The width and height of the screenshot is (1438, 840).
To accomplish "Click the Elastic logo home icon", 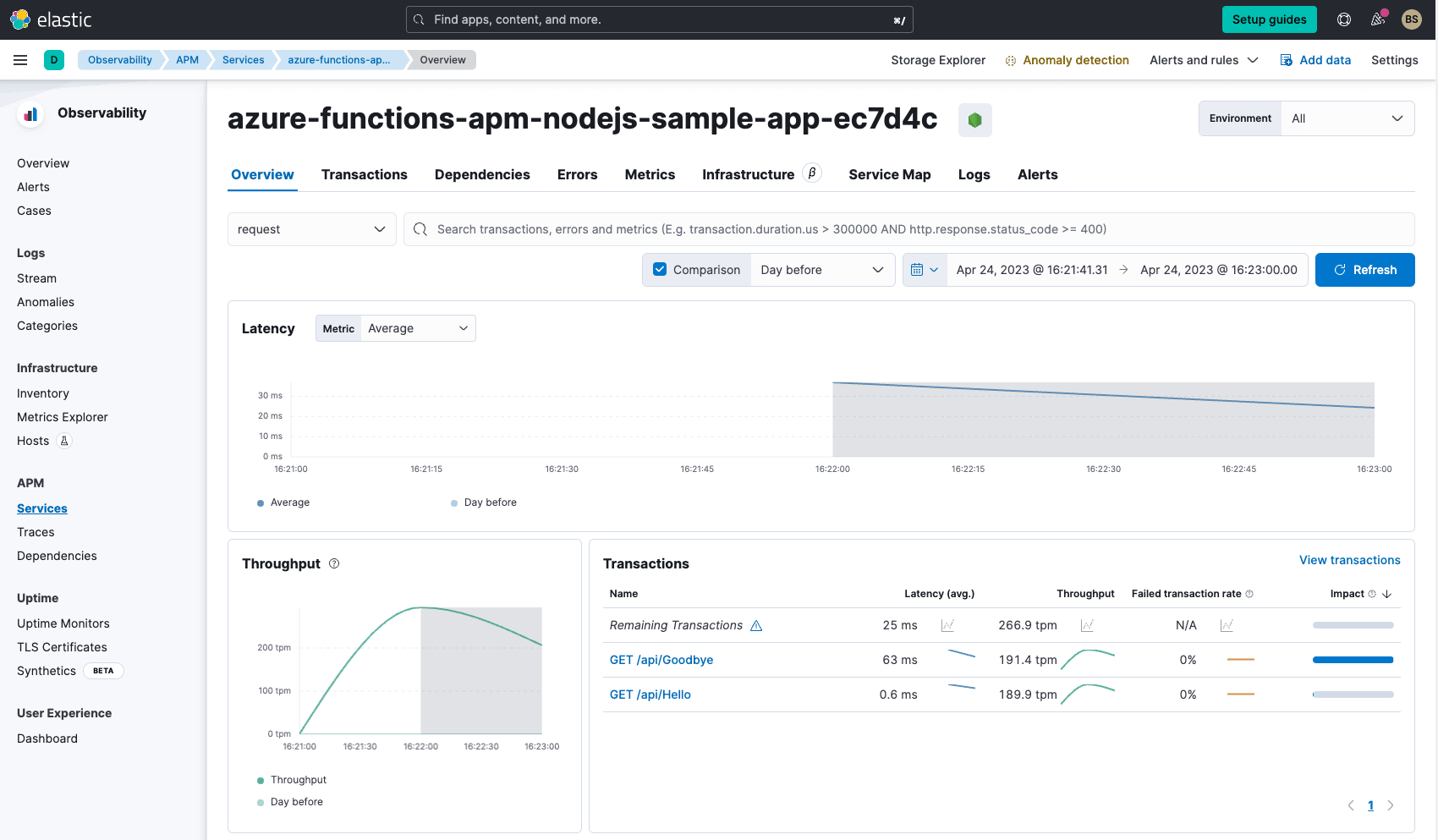I will pos(20,19).
